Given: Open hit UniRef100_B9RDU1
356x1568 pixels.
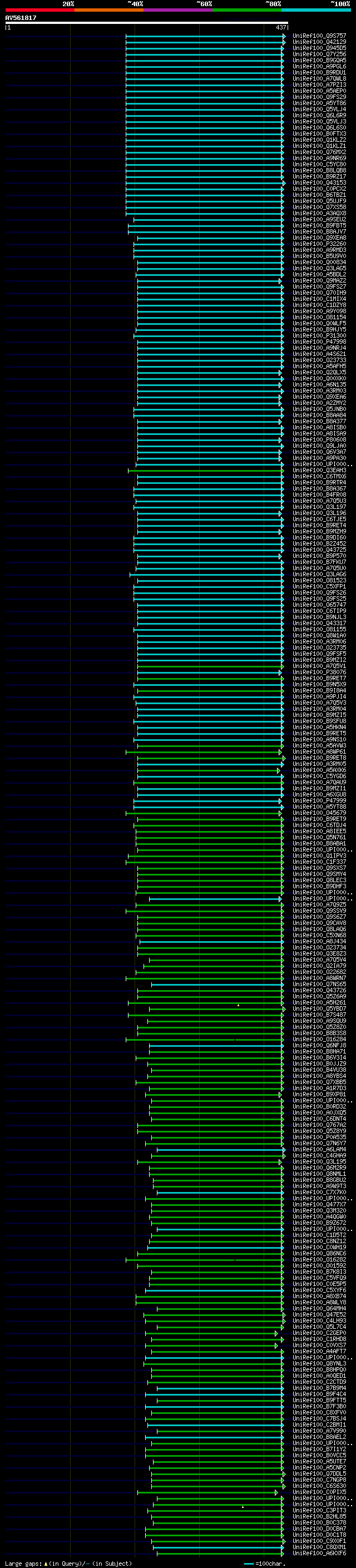Looking at the screenshot, I should pyautogui.click(x=319, y=72).
